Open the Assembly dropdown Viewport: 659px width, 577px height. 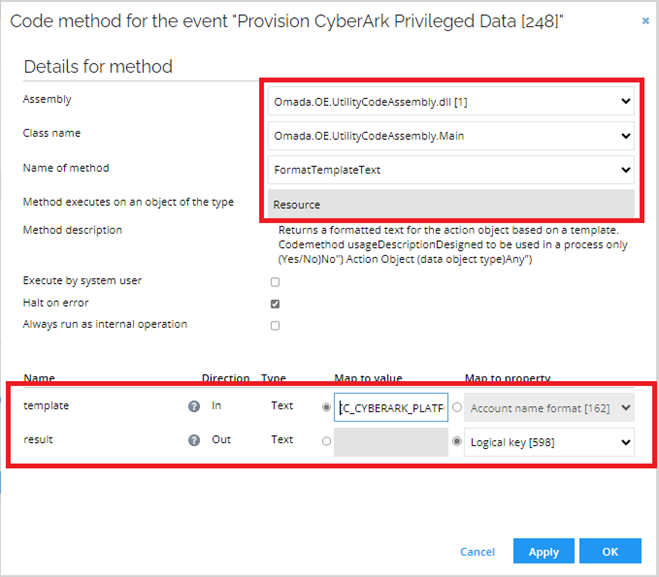[x=451, y=101]
